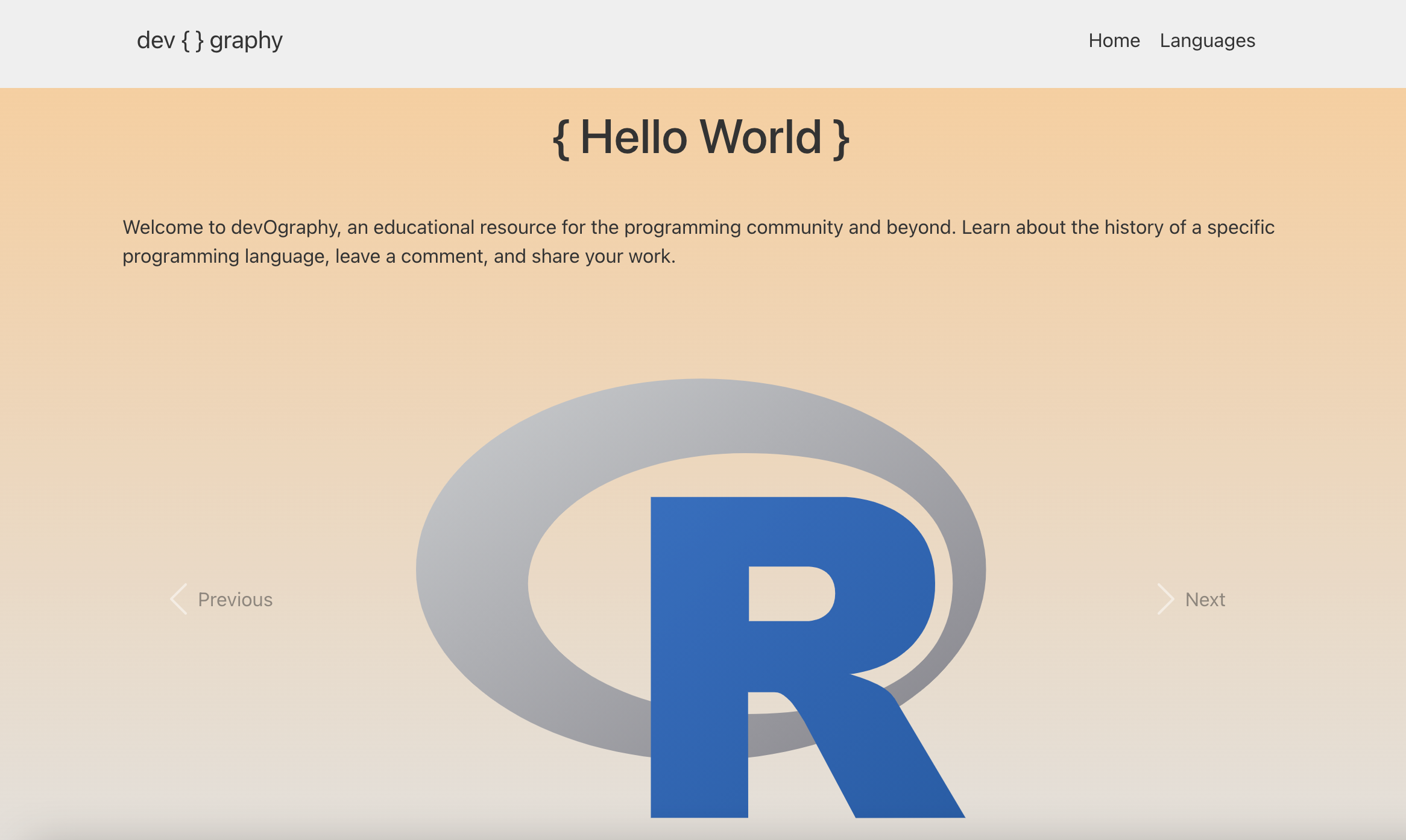This screenshot has height=840, width=1406.
Task: Open the Languages nav link
Action: (x=1207, y=40)
